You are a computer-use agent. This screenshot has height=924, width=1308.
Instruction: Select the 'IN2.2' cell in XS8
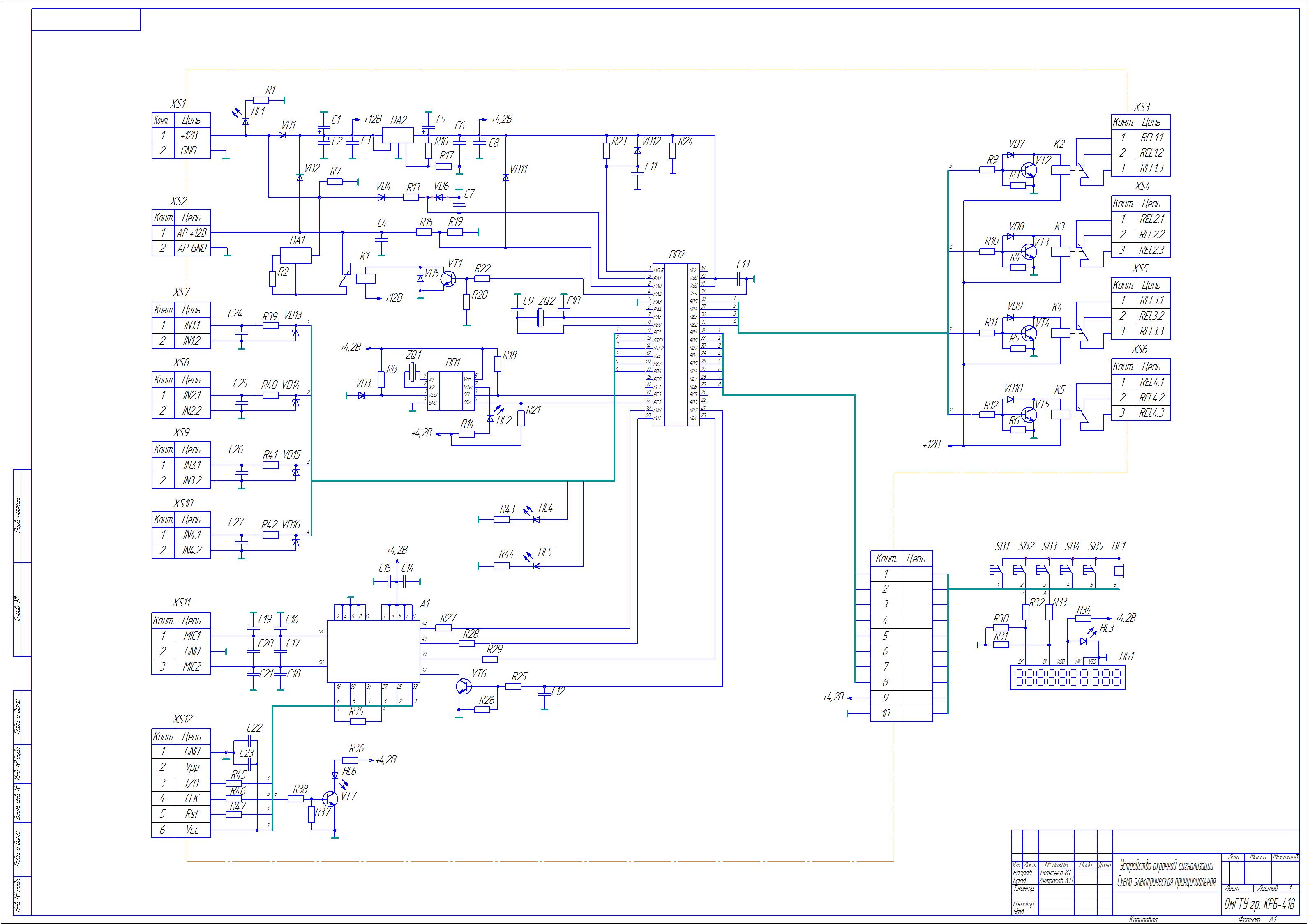click(193, 411)
